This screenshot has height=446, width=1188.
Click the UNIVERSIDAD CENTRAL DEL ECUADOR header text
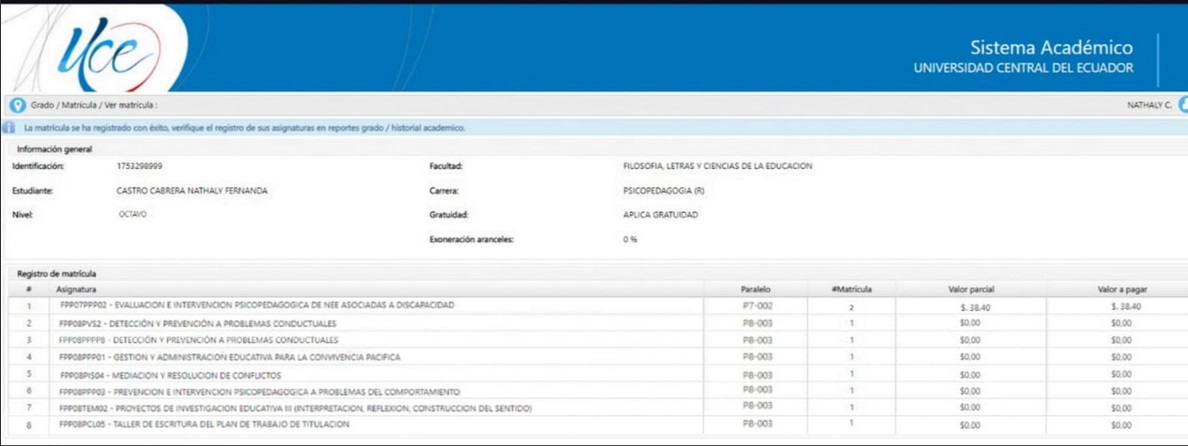1024,68
